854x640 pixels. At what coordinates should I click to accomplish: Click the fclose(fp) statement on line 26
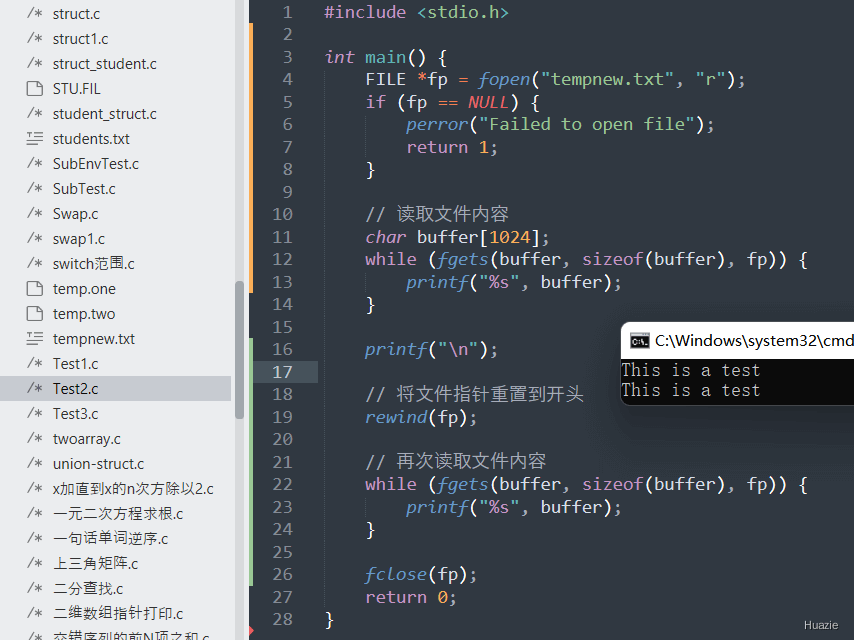click(x=421, y=574)
